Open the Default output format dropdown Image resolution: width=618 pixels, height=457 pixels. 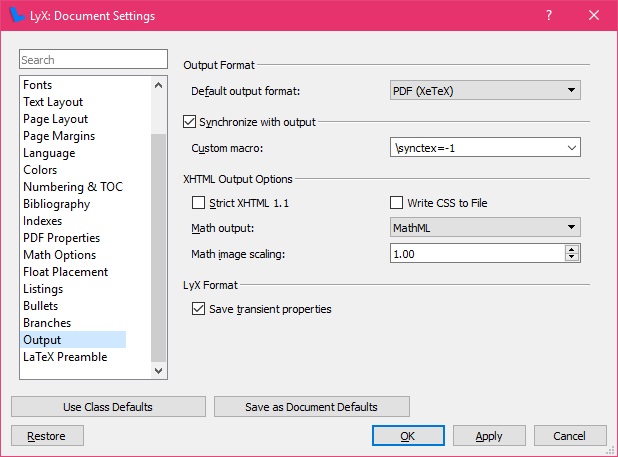pos(485,91)
